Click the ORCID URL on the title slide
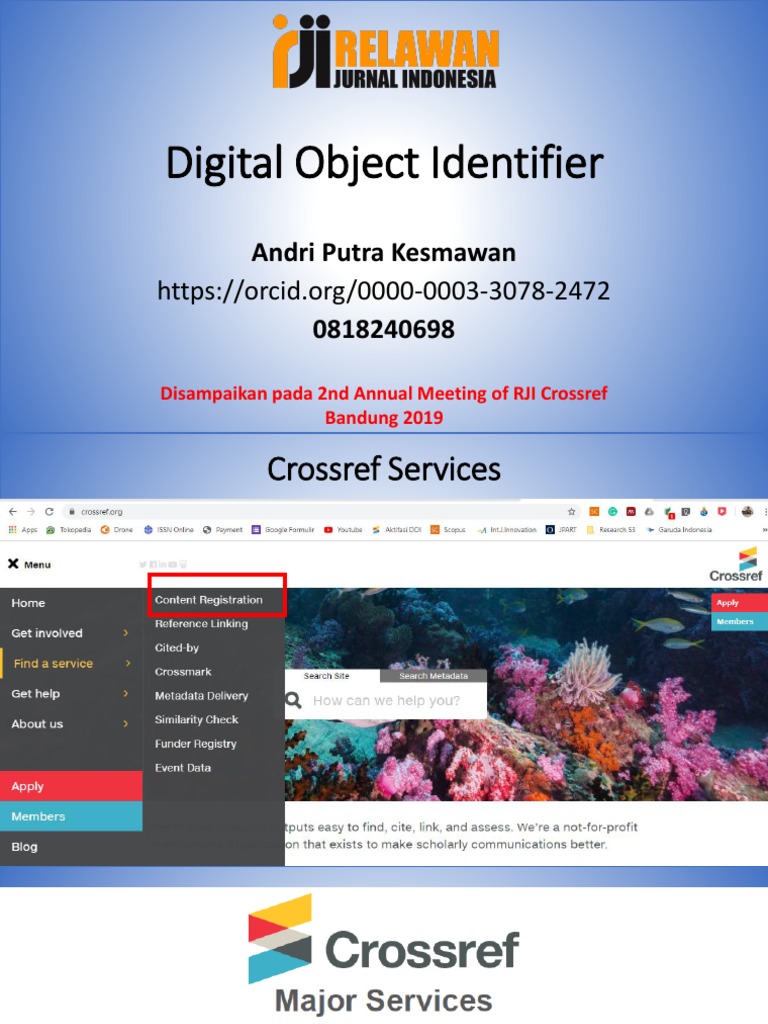768x1024 pixels. click(x=383, y=290)
